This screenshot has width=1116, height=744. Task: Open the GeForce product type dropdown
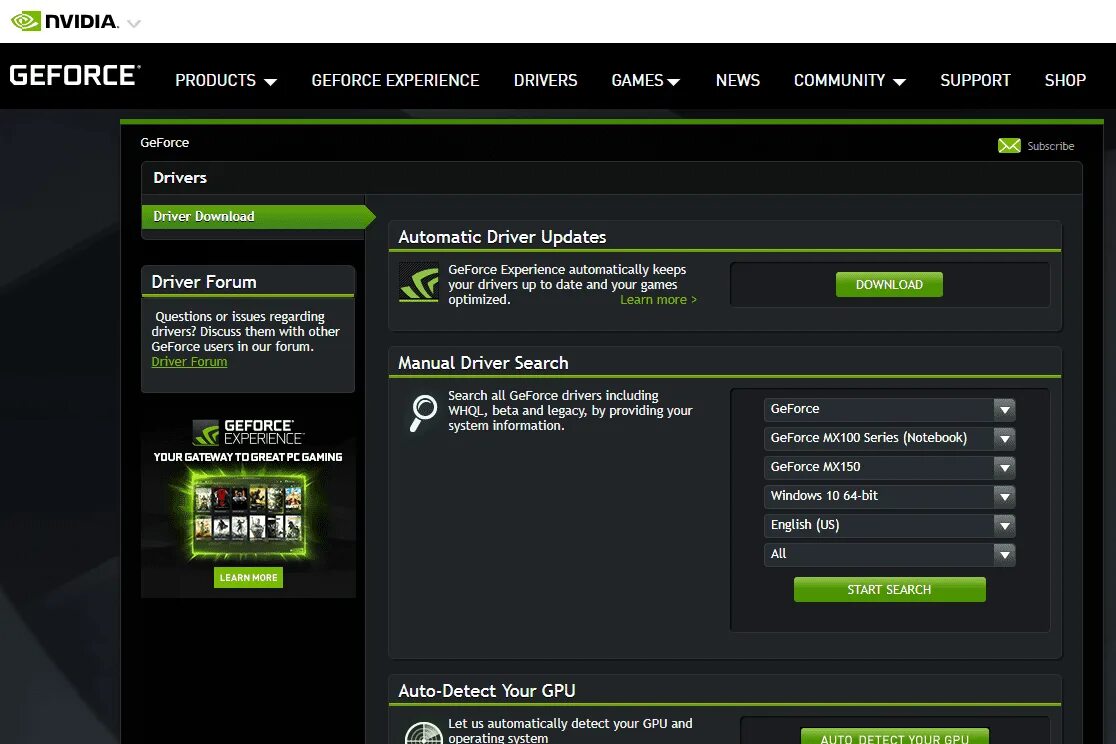pyautogui.click(x=889, y=409)
